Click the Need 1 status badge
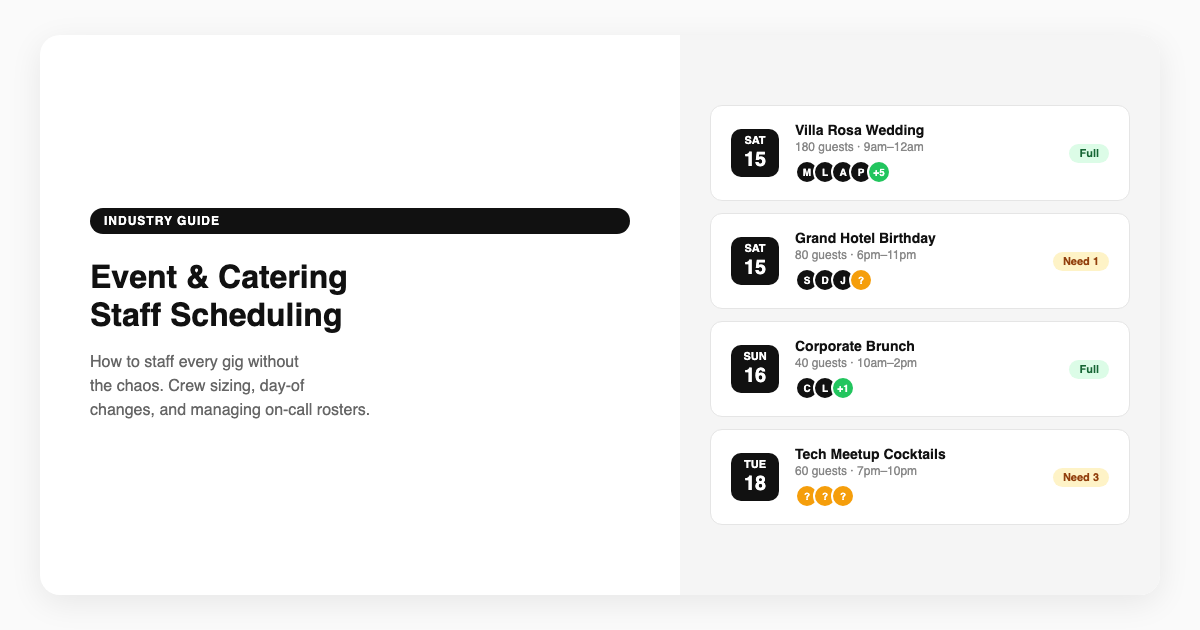This screenshot has height=630, width=1200. point(1080,261)
